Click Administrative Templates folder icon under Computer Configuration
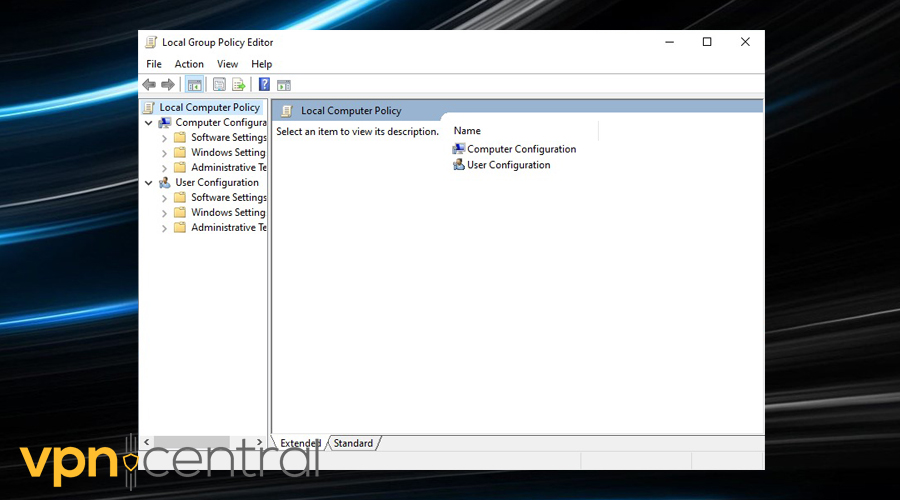The height and width of the screenshot is (500, 900). [180, 167]
